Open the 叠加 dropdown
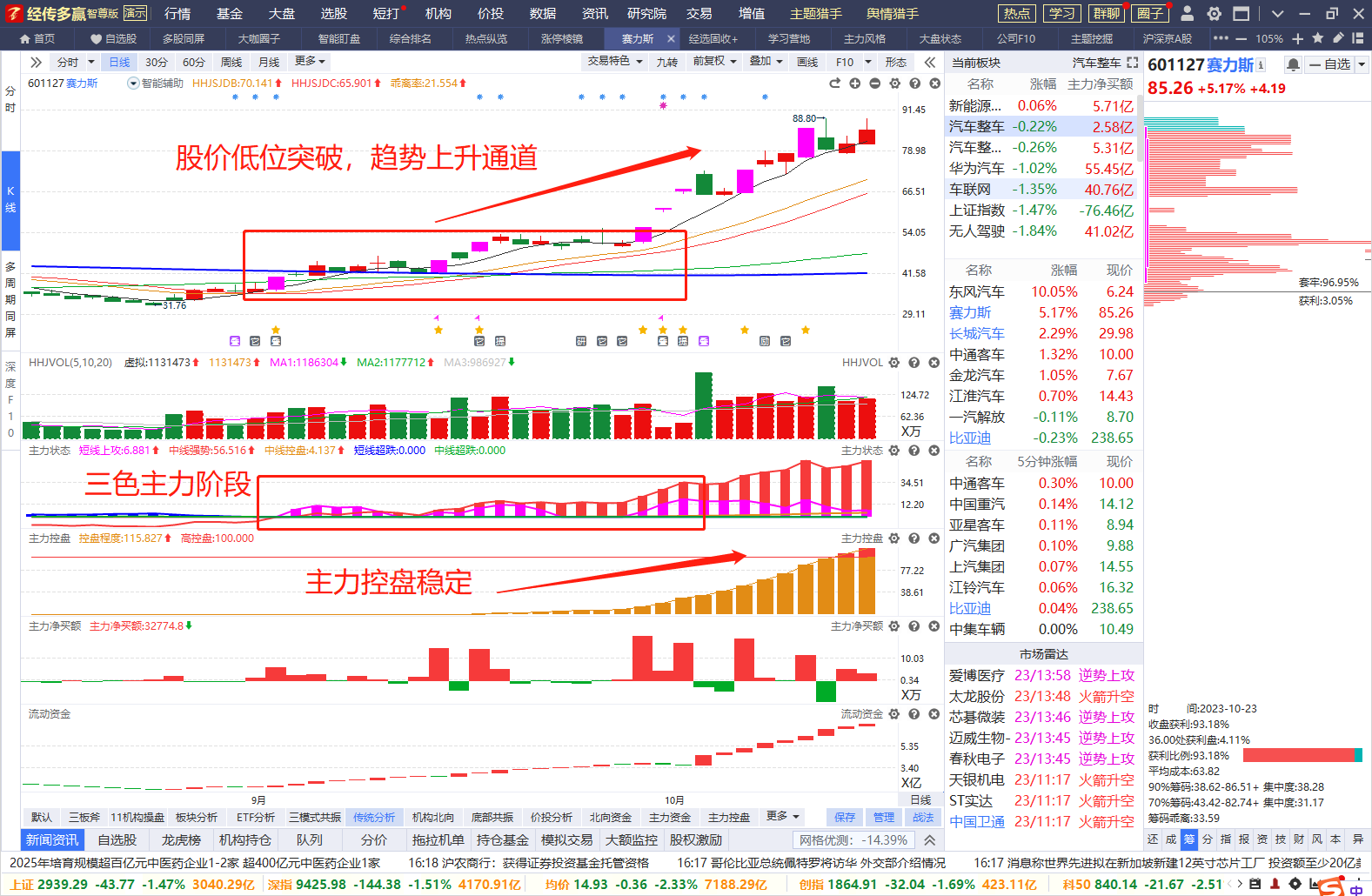 coord(766,62)
